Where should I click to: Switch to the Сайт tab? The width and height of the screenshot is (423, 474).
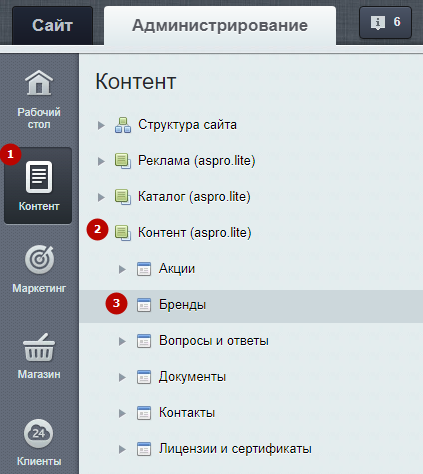(x=52, y=25)
